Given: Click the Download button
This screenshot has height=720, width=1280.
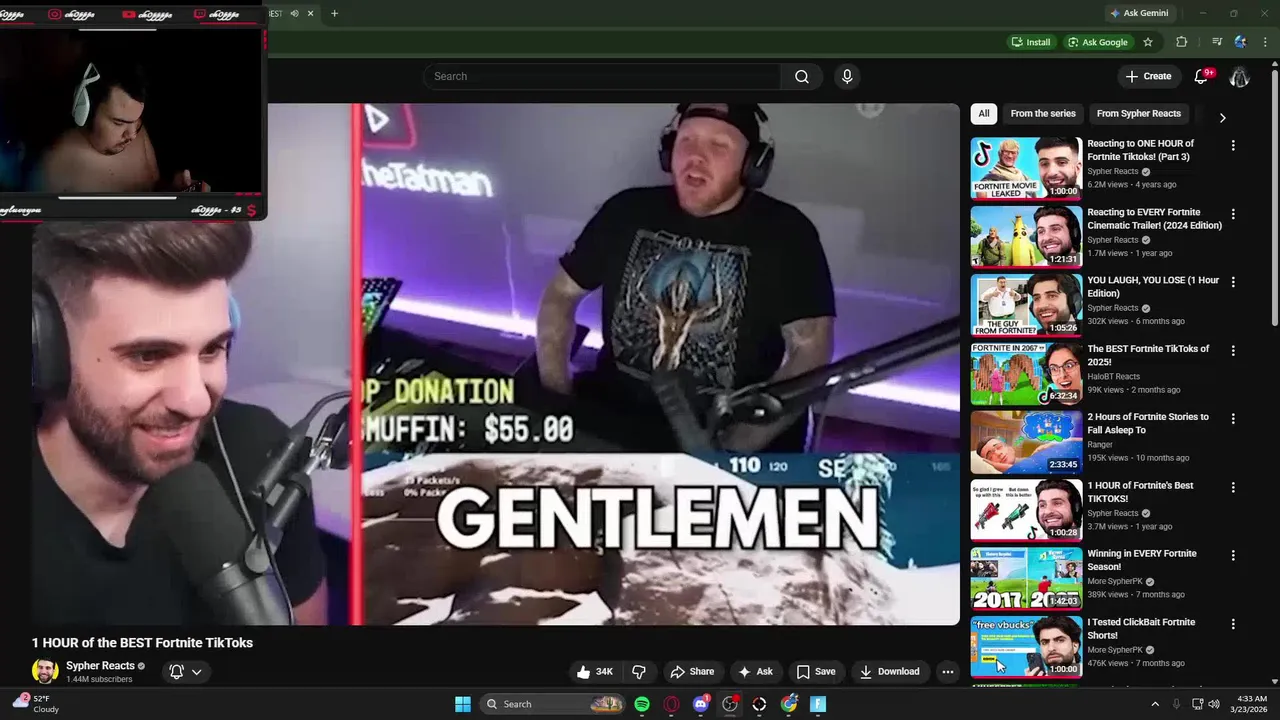Looking at the screenshot, I should point(889,672).
